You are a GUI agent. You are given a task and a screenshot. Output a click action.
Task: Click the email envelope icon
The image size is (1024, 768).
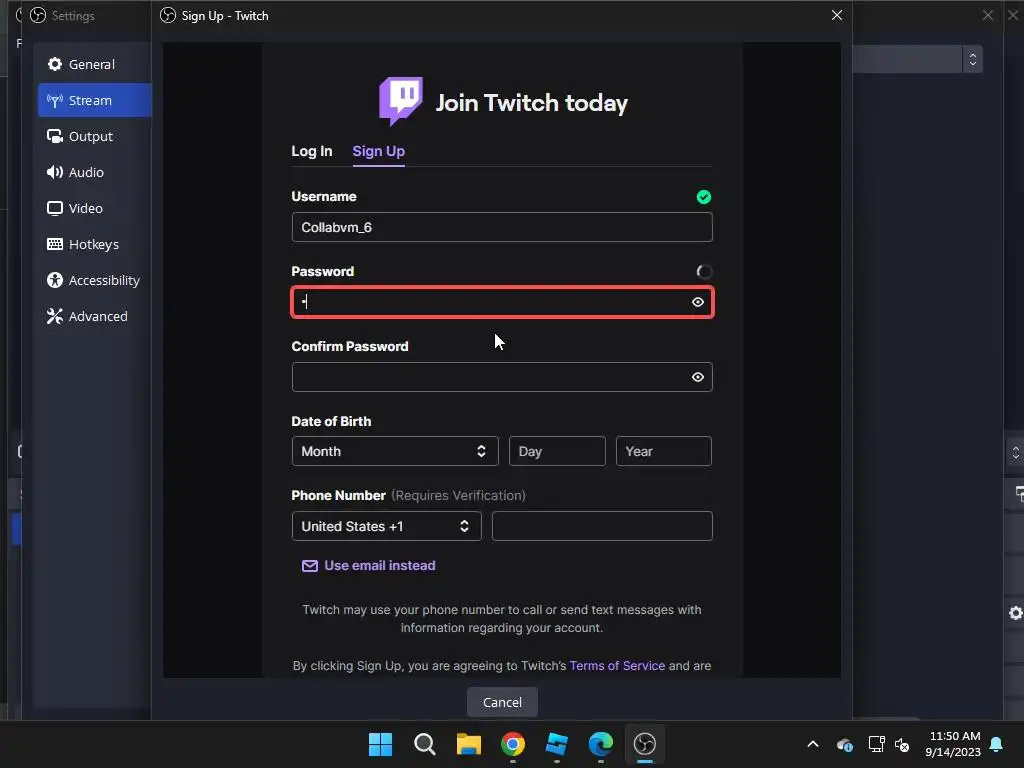point(310,566)
